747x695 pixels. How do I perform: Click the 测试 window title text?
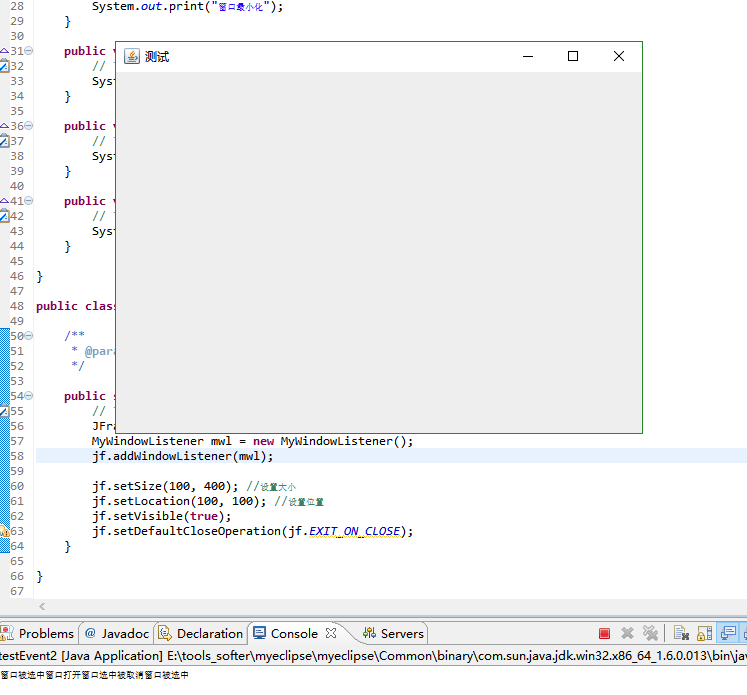157,57
